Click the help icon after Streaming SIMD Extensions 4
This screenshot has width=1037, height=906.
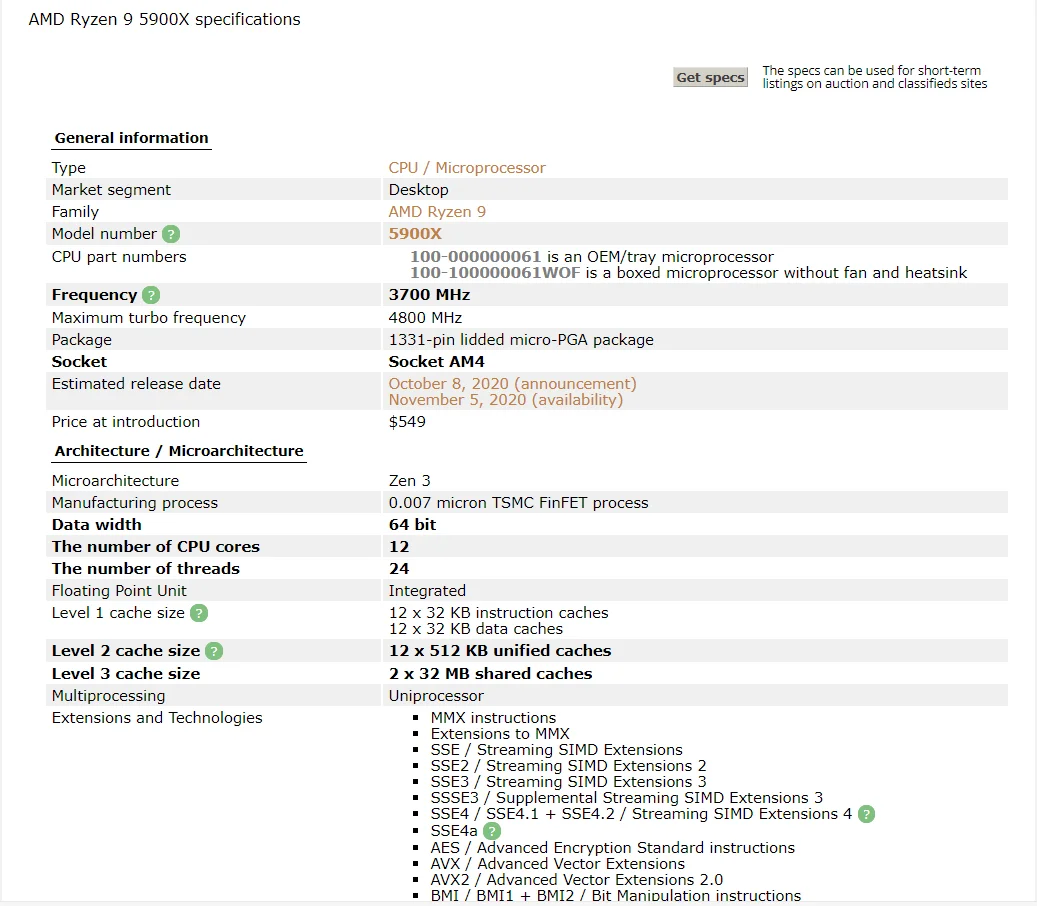tap(866, 814)
